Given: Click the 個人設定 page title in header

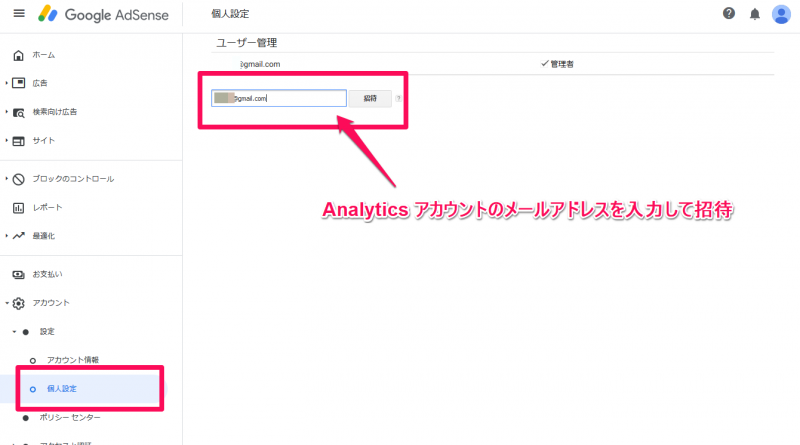Looking at the screenshot, I should click(x=230, y=14).
